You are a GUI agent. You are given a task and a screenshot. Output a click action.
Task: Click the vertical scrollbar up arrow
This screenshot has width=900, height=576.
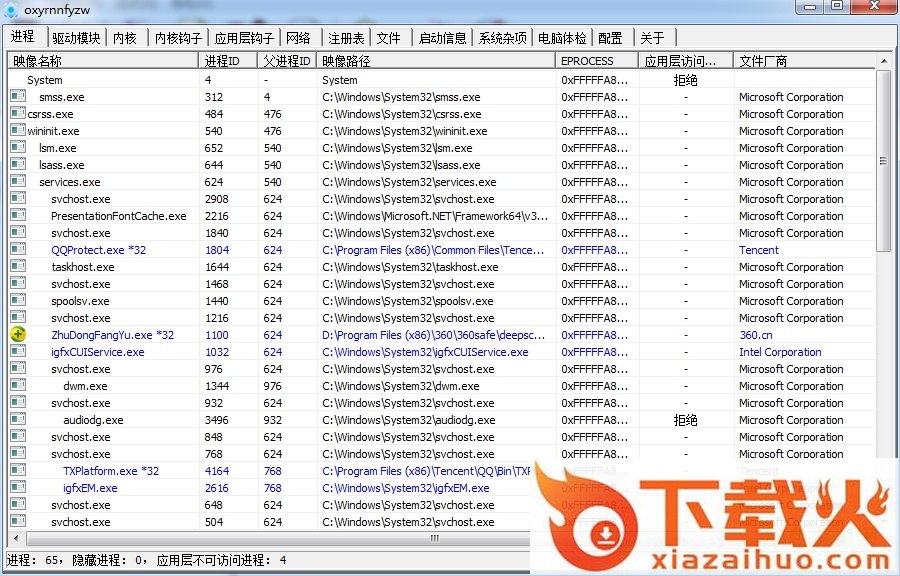pos(883,61)
